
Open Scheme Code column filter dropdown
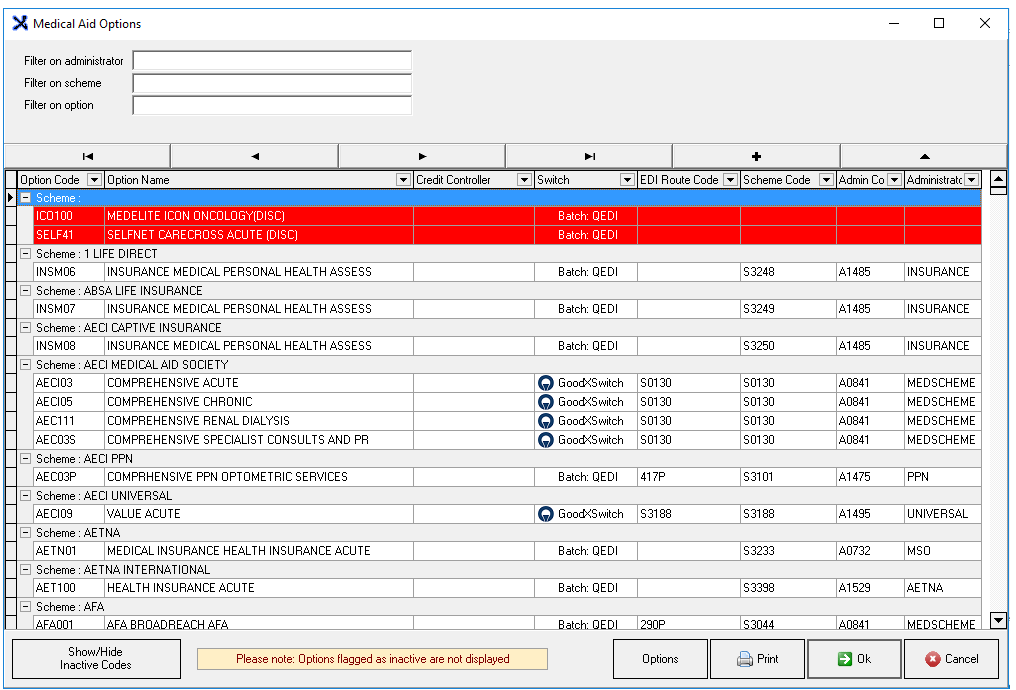pos(826,180)
